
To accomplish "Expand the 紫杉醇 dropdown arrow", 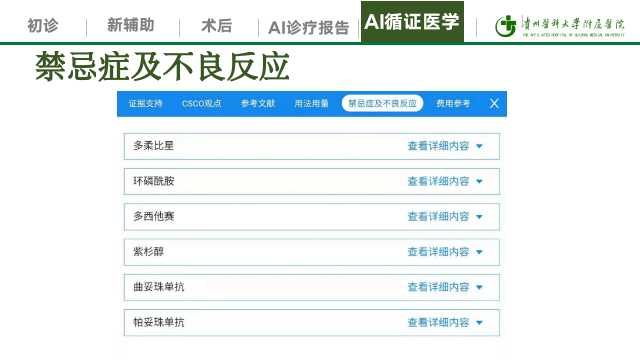I will (x=480, y=252).
